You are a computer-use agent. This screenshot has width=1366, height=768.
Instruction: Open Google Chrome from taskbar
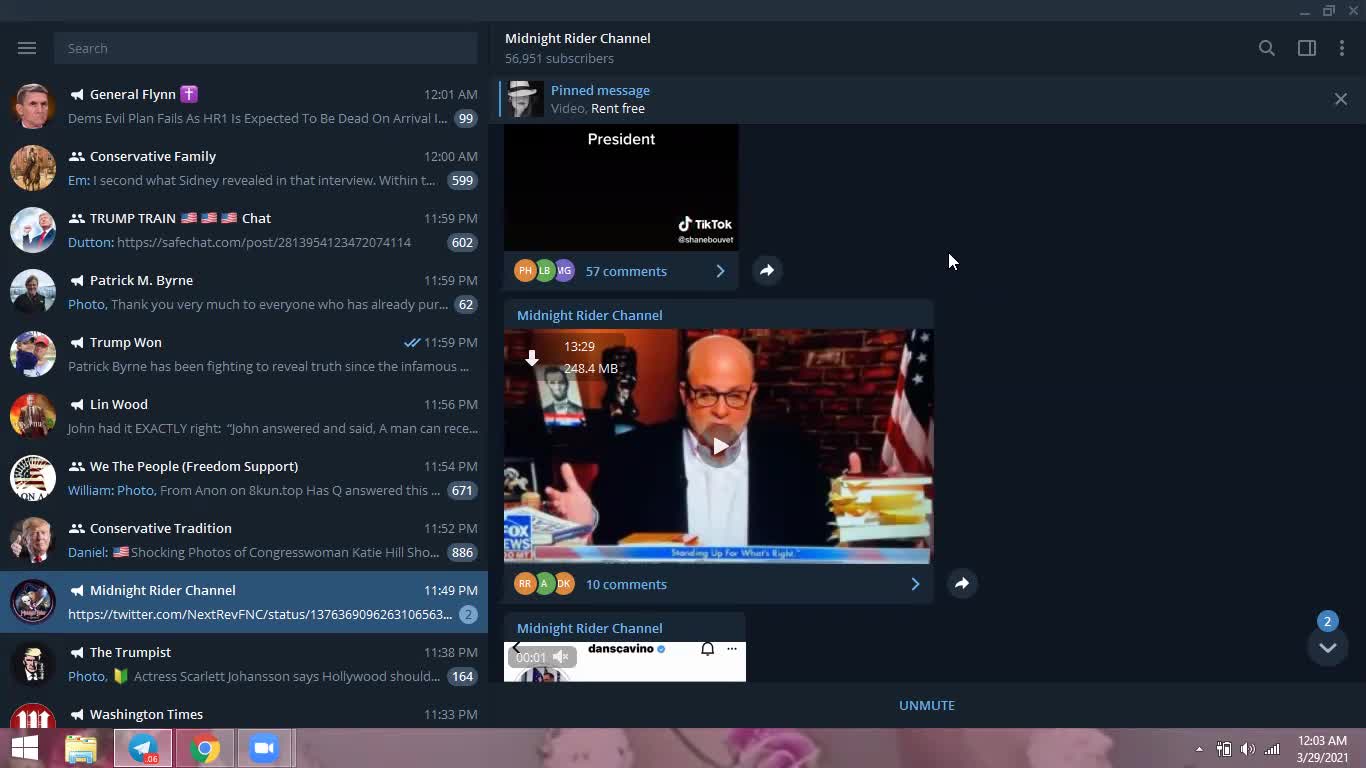[205, 748]
